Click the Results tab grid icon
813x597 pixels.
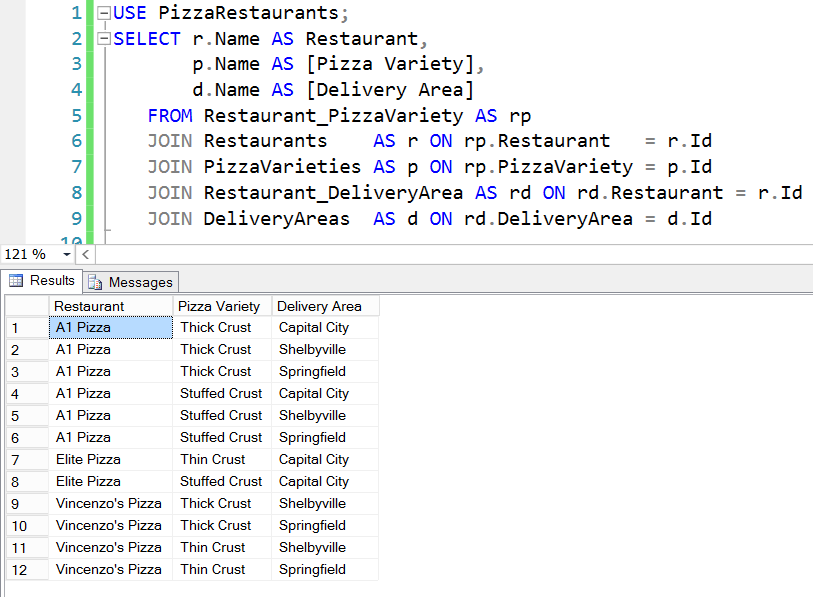16,281
